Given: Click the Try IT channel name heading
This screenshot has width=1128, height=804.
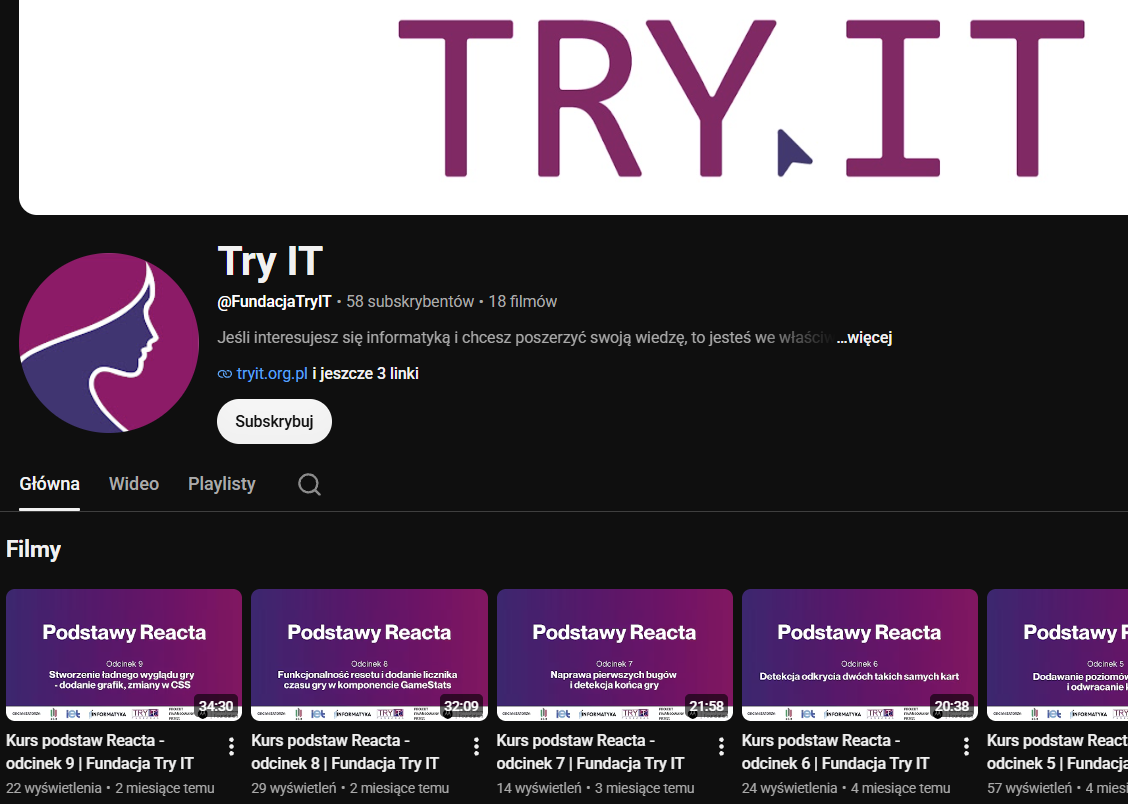Looking at the screenshot, I should coord(270,261).
